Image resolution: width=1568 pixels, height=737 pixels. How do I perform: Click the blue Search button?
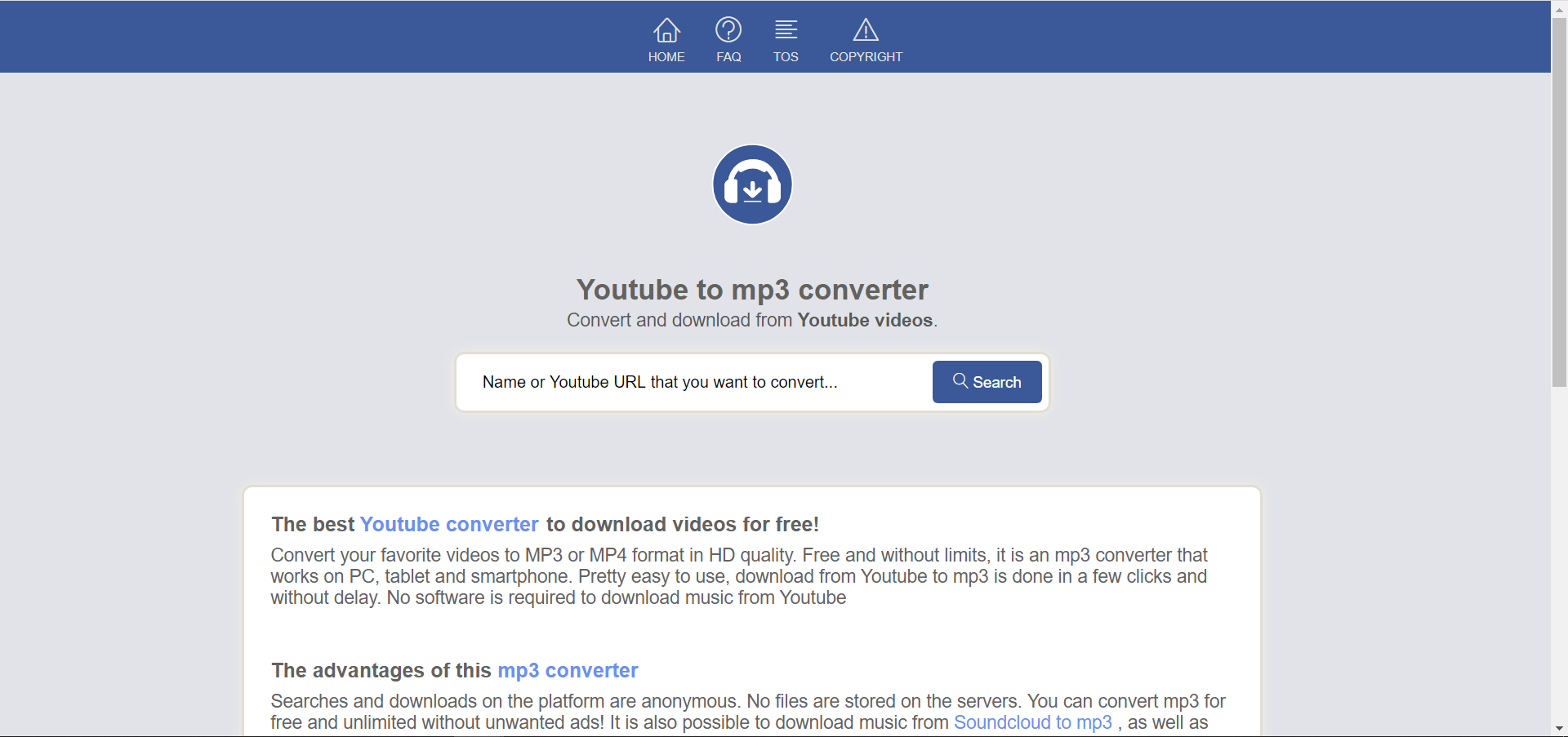coord(987,382)
